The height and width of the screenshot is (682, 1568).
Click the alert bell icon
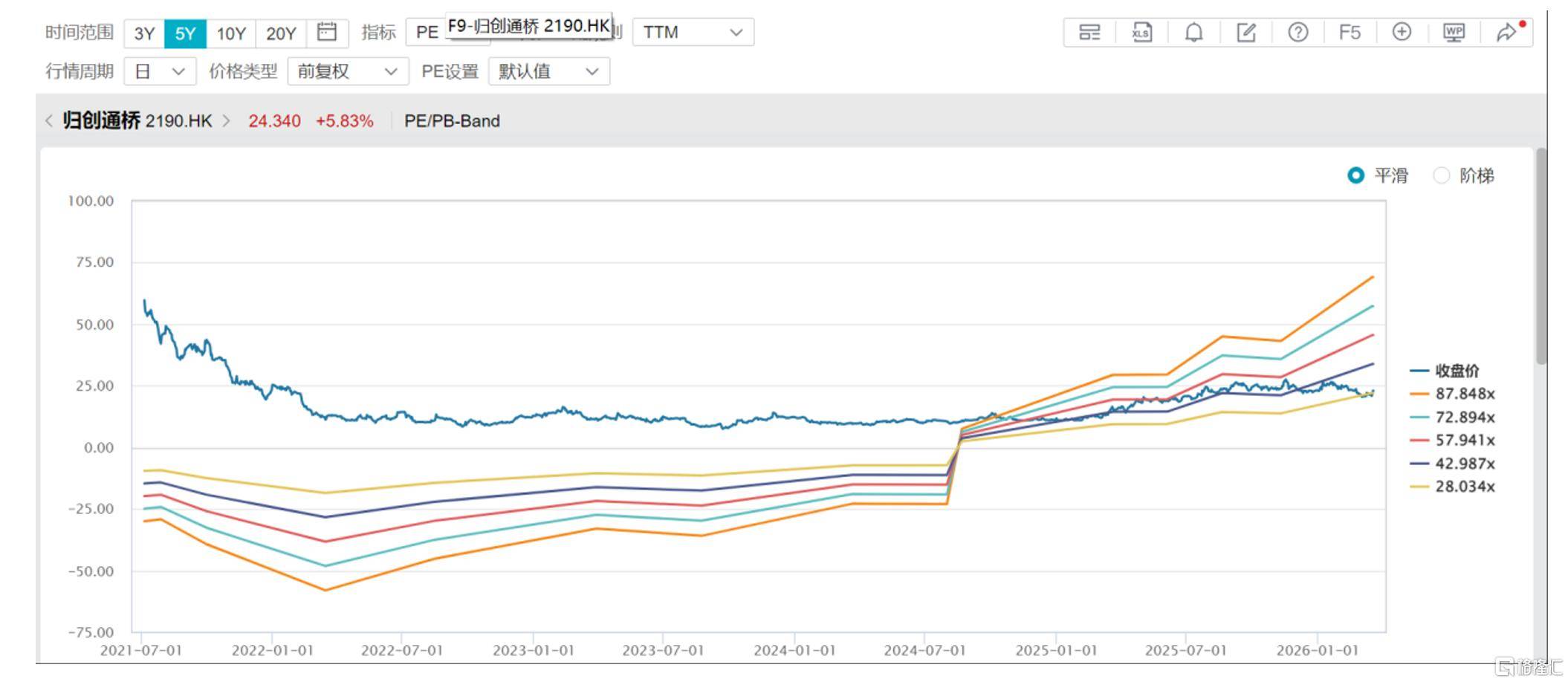click(1193, 33)
